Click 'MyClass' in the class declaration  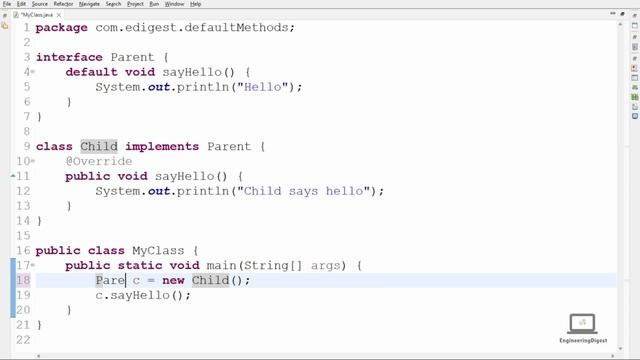pos(158,251)
